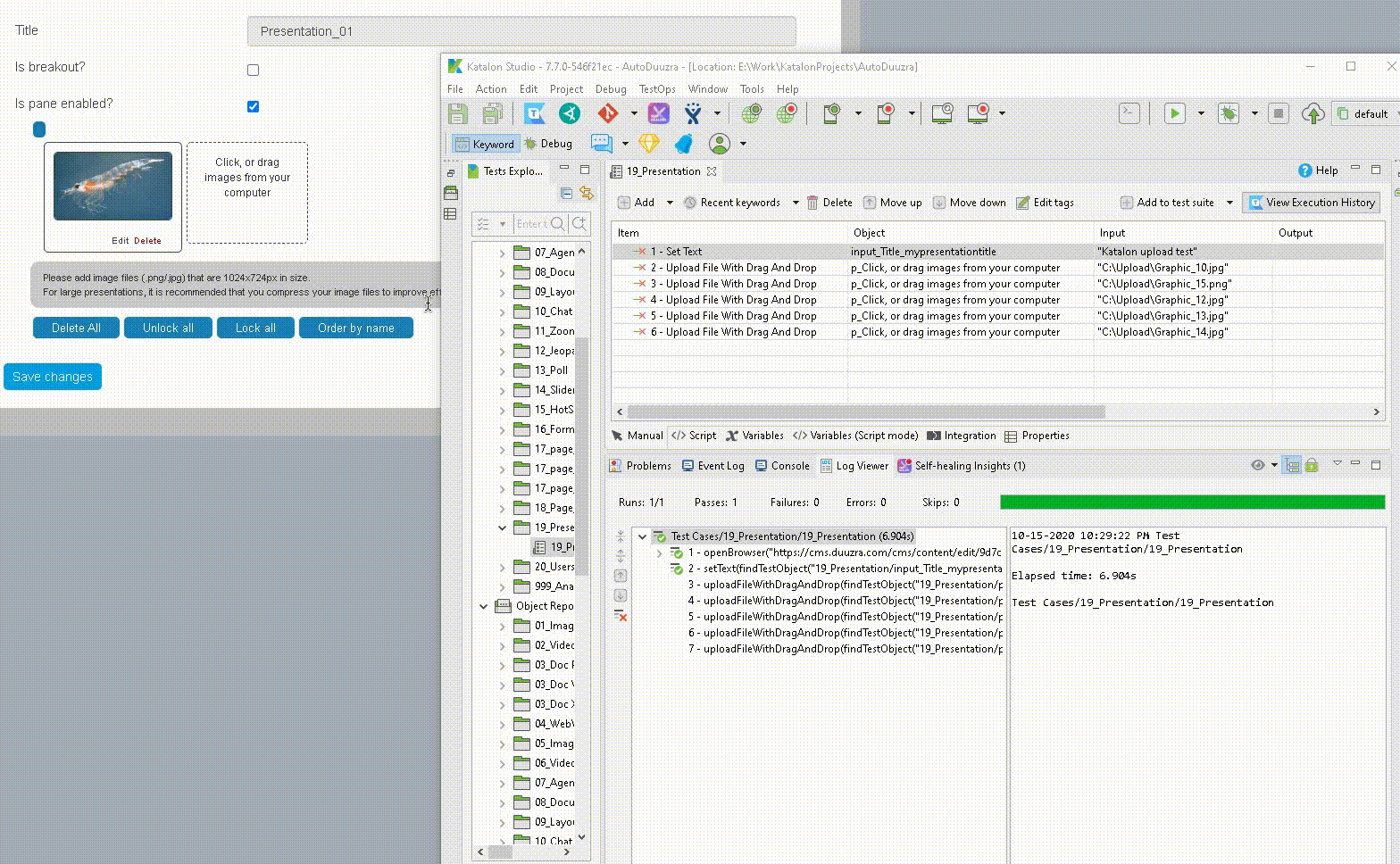Open the TestOps menu
The height and width of the screenshot is (864, 1400).
pyautogui.click(x=657, y=89)
